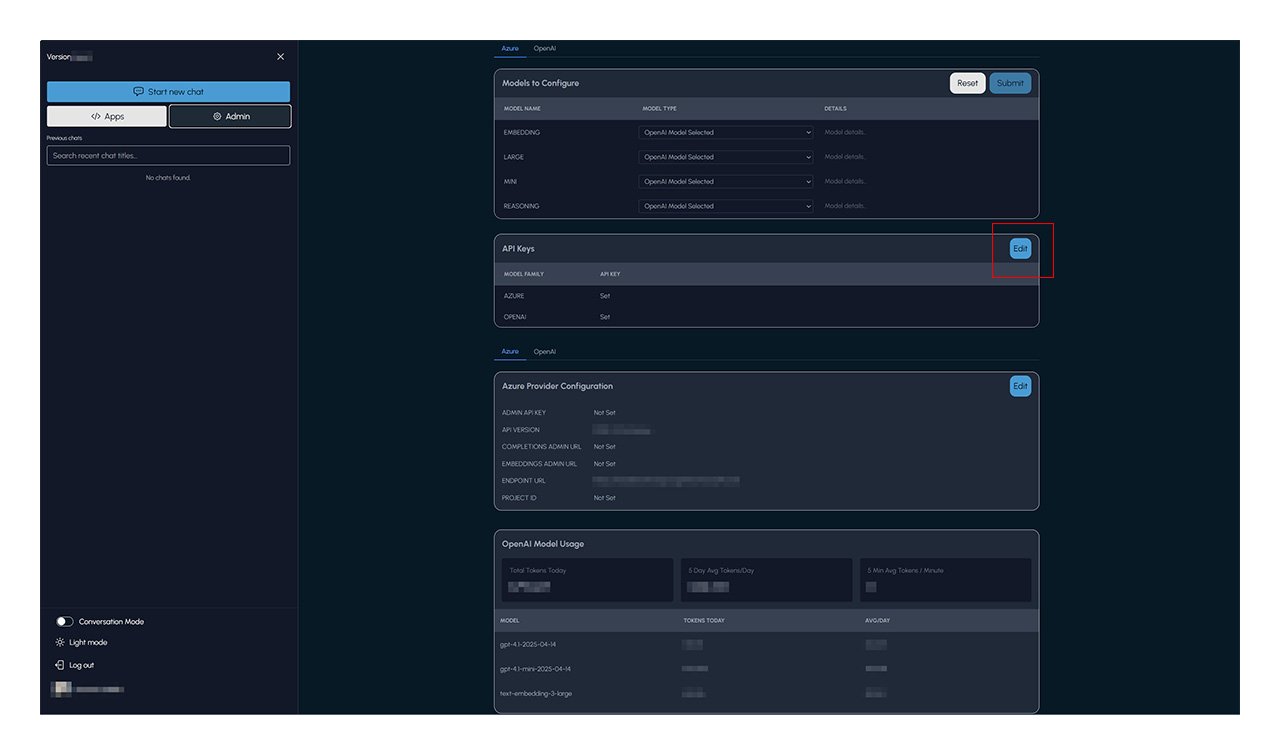Toggle Conversation Mode switch
The width and height of the screenshot is (1280, 755).
pos(65,622)
